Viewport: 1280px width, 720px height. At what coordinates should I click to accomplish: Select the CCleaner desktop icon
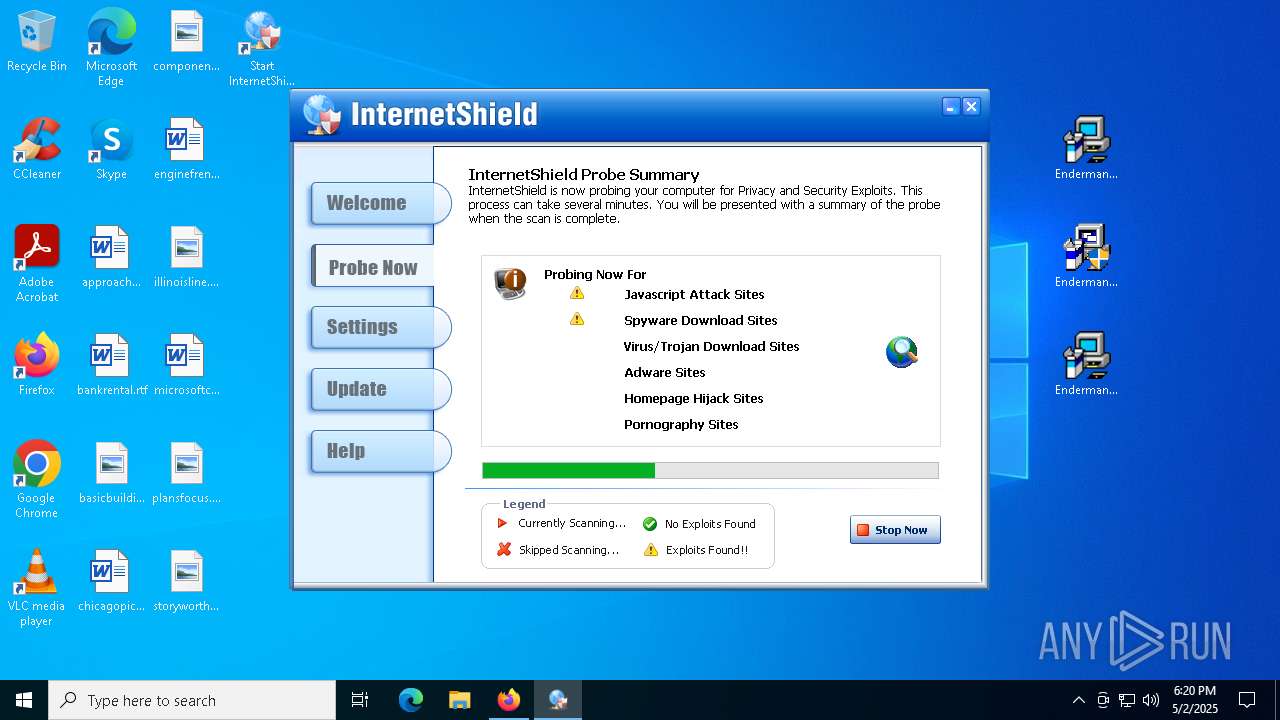[x=37, y=150]
